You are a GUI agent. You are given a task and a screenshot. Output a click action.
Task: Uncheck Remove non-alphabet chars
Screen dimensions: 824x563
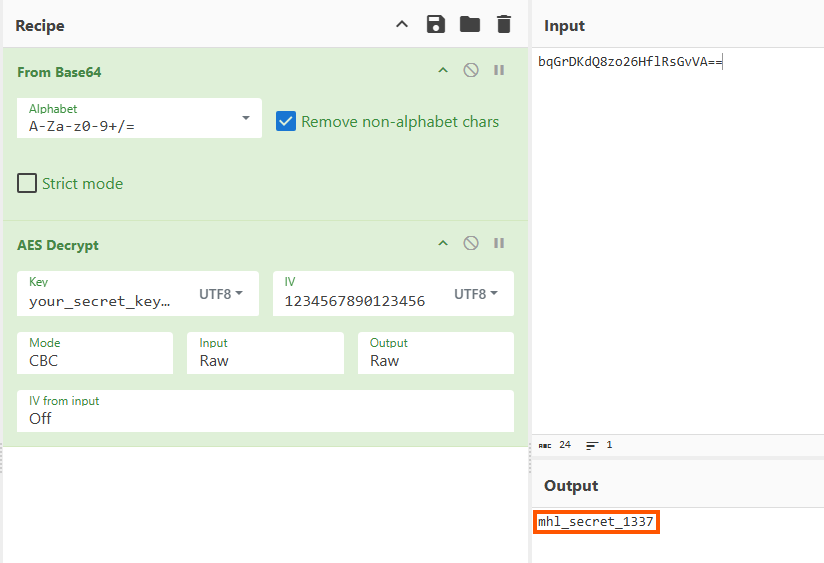click(286, 121)
